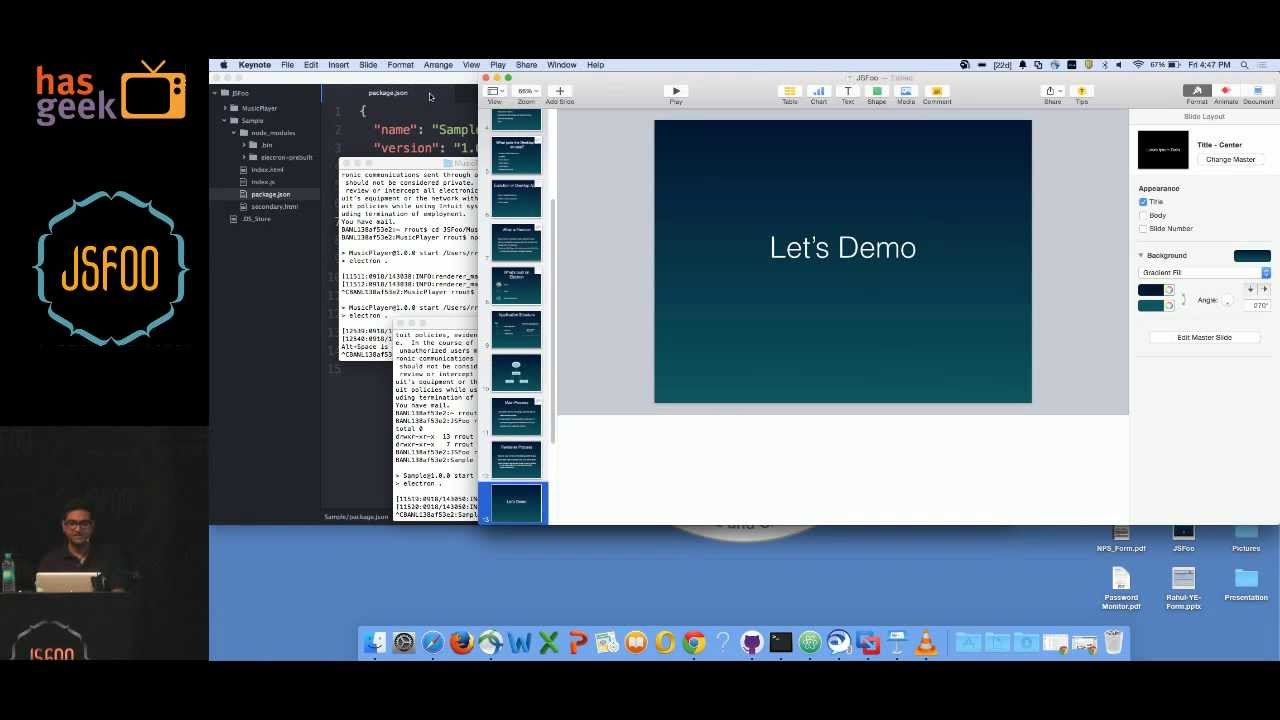Open Microsoft Excel from the Dock

tap(548, 643)
